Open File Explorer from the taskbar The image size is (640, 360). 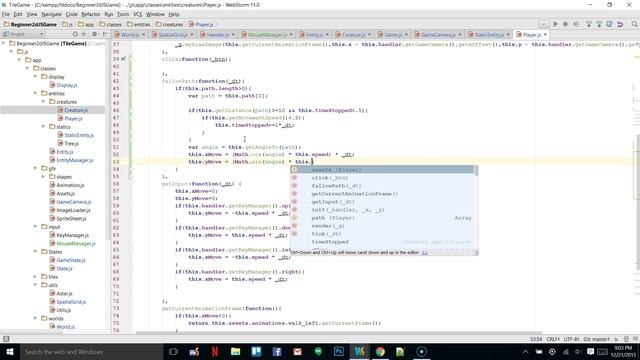[x=235, y=351]
